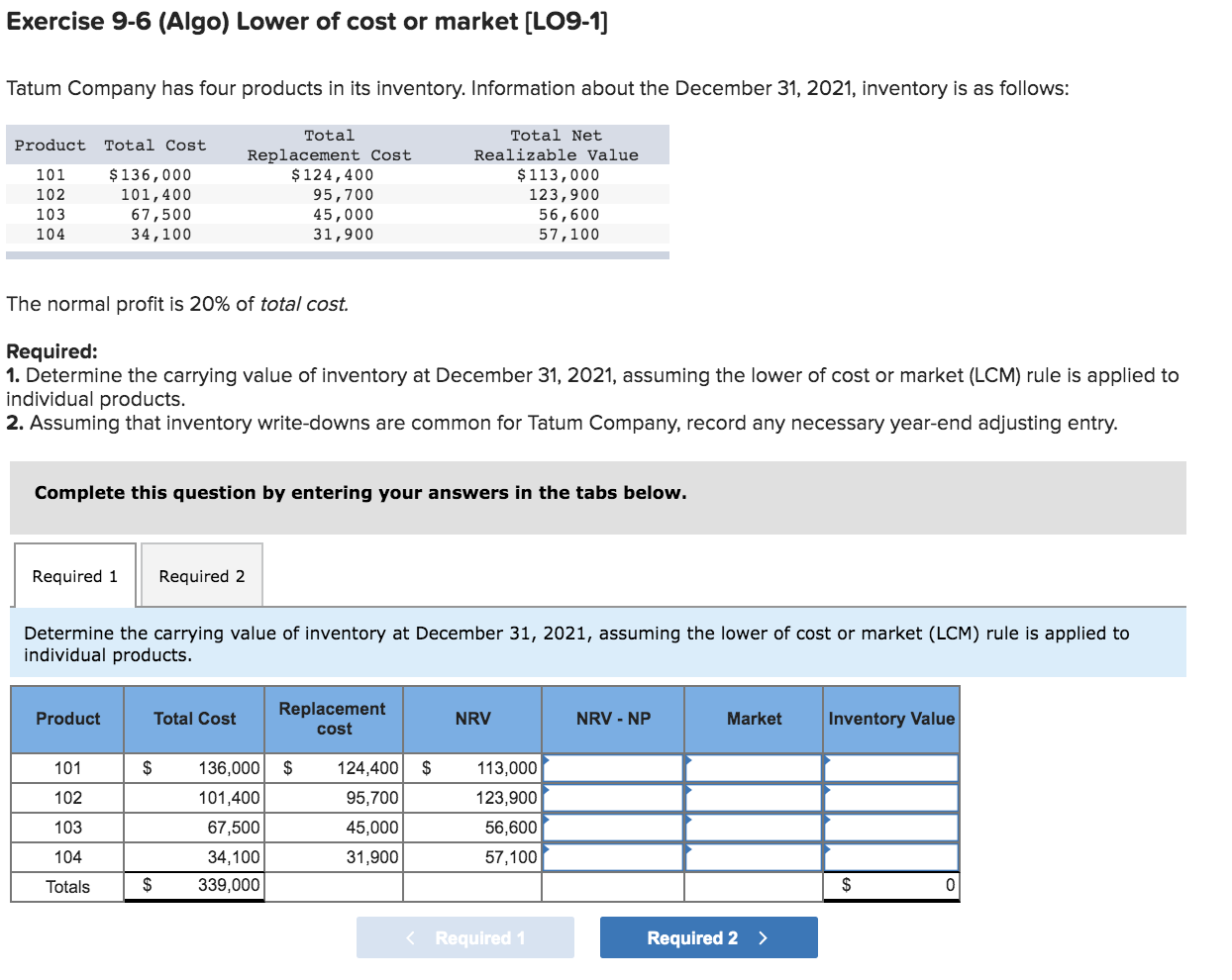The image size is (1232, 980).
Task: Click the Required: bold label
Action: (51, 351)
